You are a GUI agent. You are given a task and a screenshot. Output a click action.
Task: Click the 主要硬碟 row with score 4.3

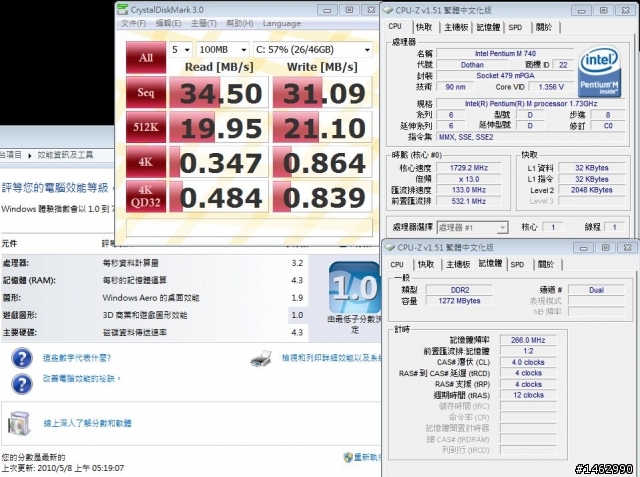[x=154, y=332]
